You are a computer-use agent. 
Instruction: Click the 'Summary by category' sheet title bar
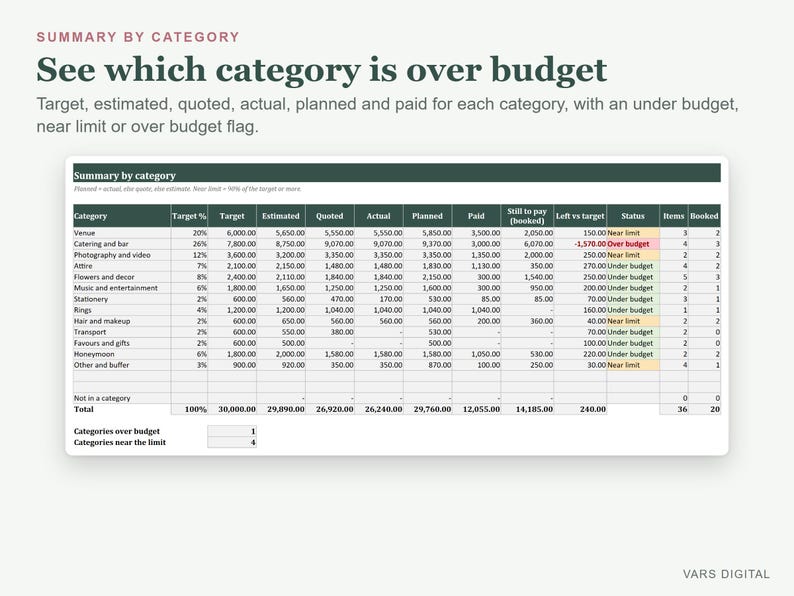[x=397, y=173]
